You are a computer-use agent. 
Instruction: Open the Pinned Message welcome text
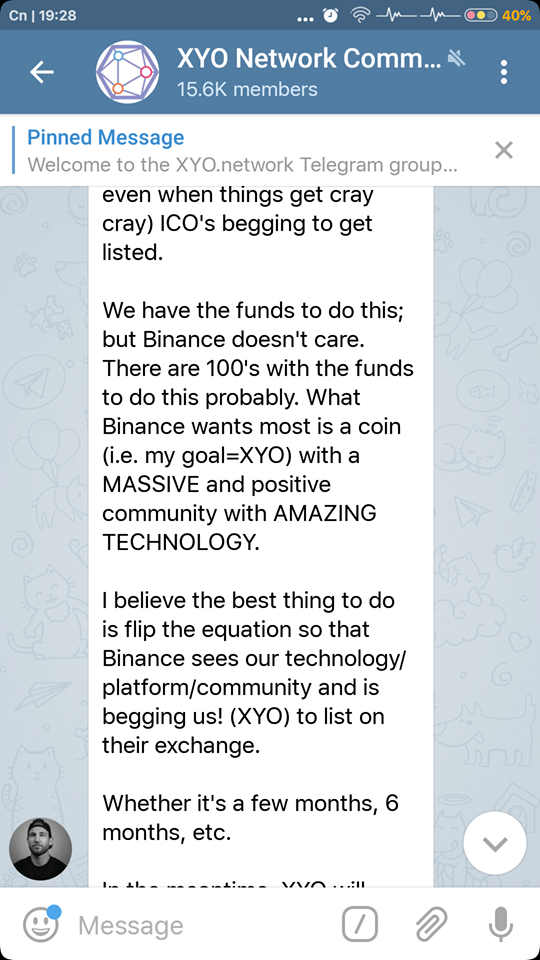pyautogui.click(x=242, y=165)
